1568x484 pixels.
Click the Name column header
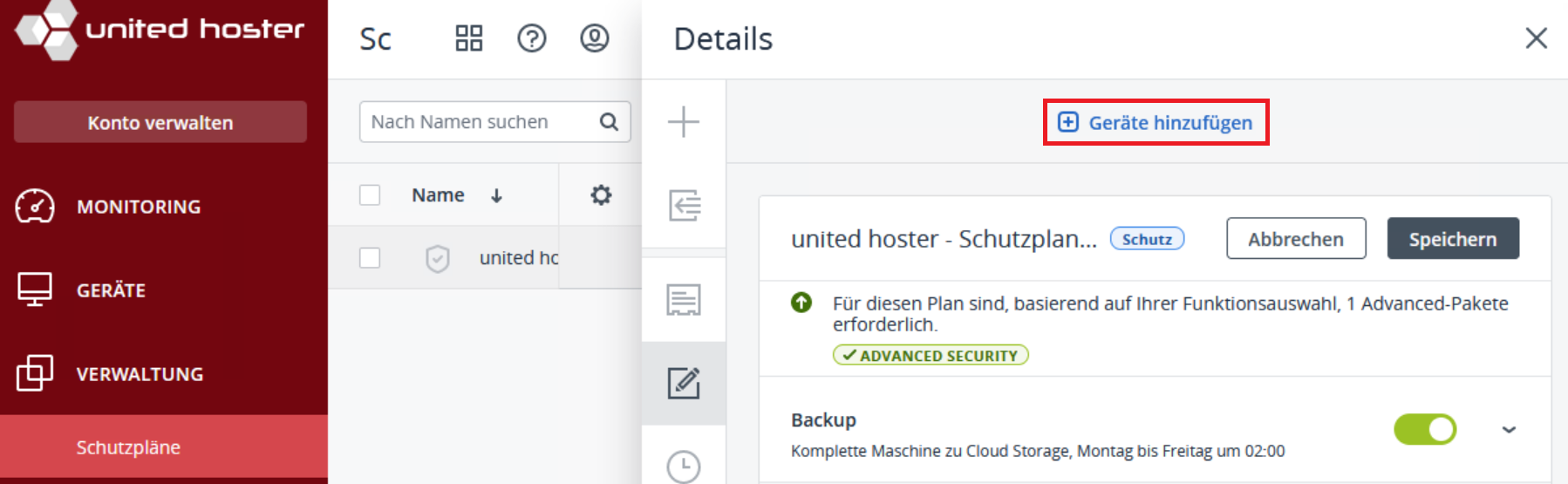[x=438, y=195]
